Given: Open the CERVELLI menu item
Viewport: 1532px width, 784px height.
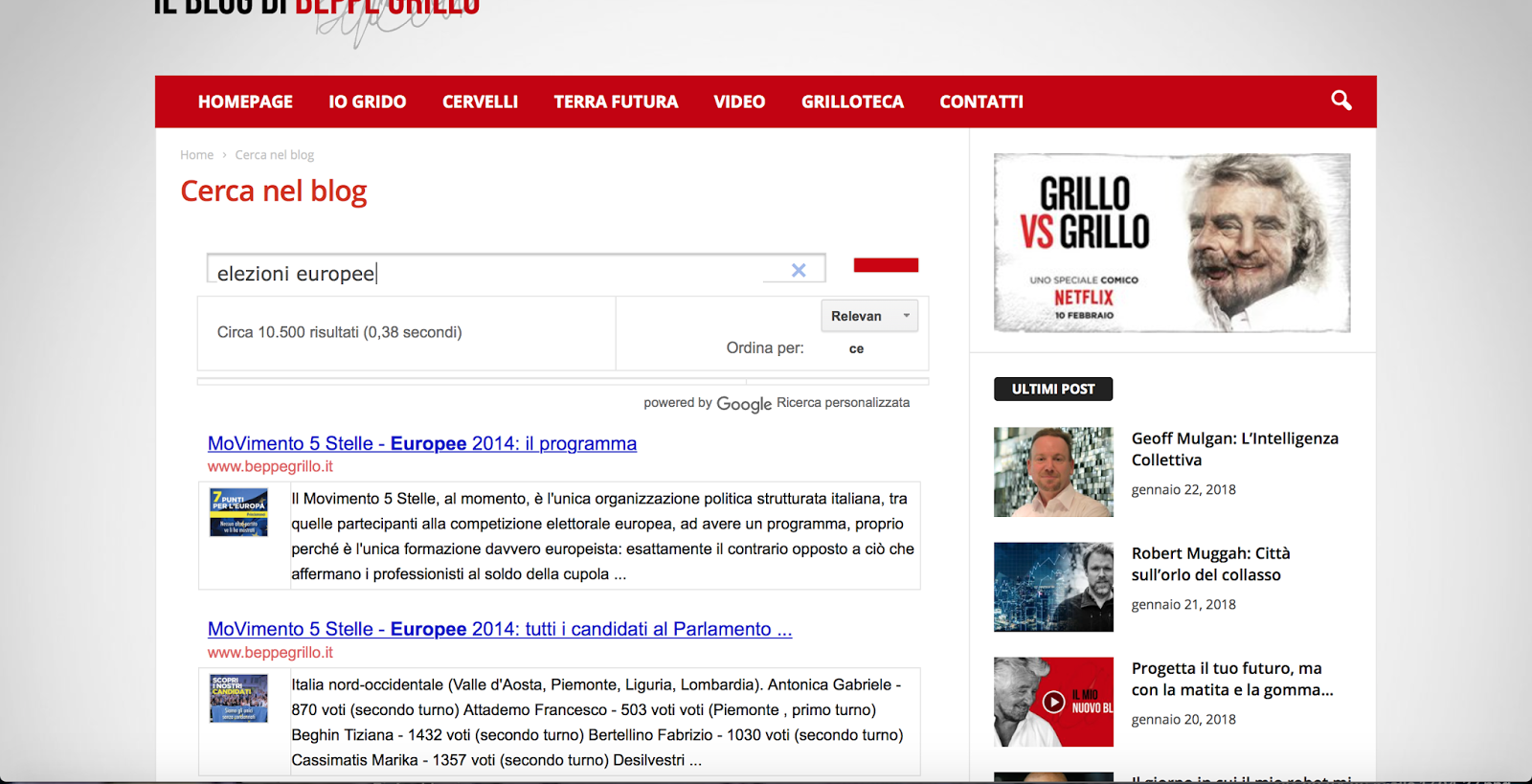Looking at the screenshot, I should (480, 101).
